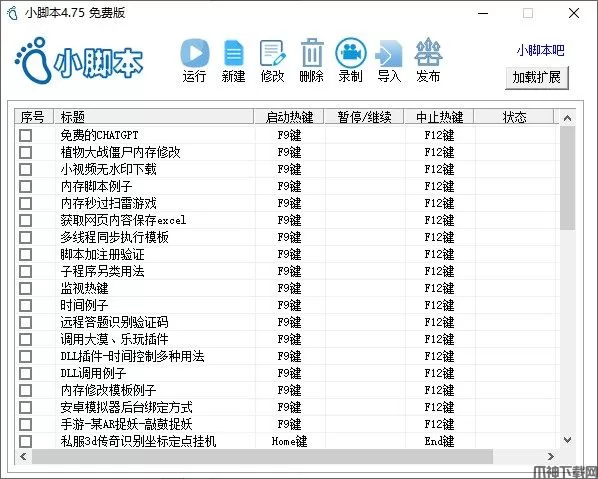Click the 暂停/继续 column header

(364, 117)
